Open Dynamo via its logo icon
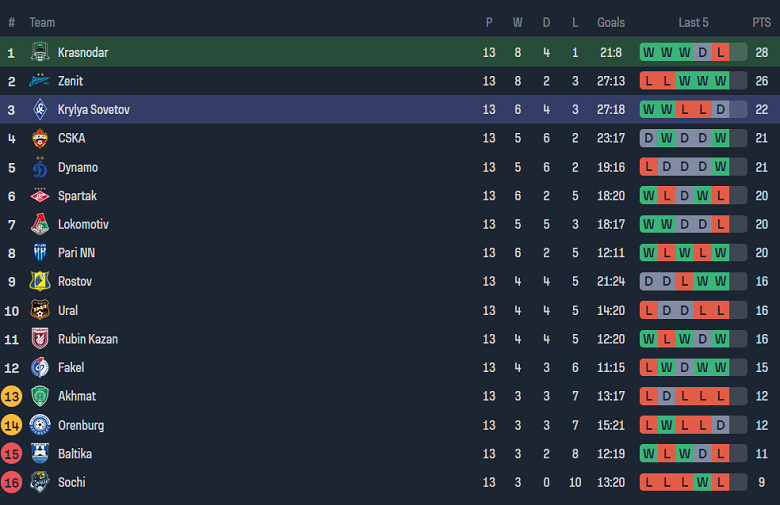780x505 pixels. 40,167
